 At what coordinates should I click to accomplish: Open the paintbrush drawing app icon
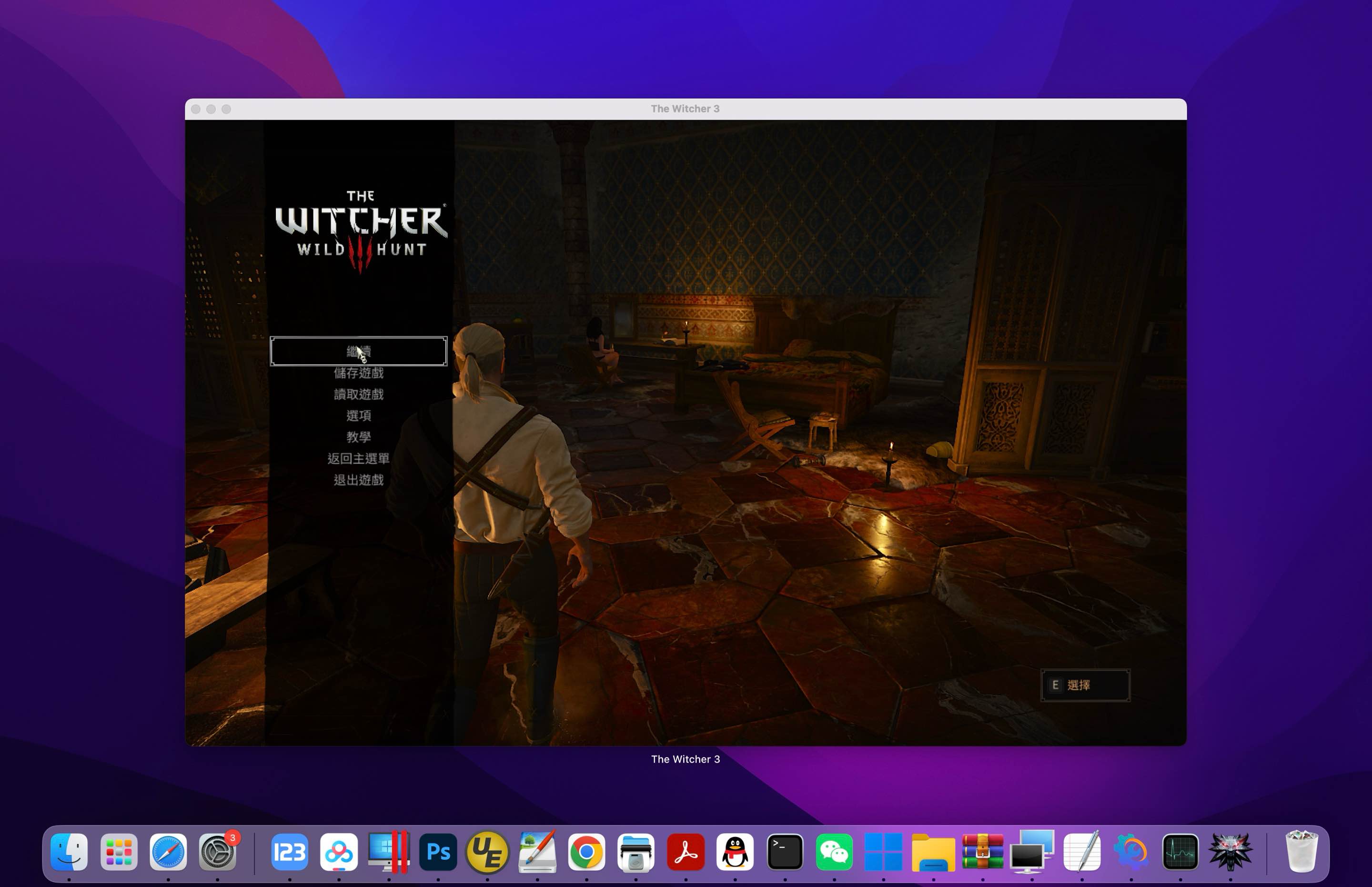[537, 852]
